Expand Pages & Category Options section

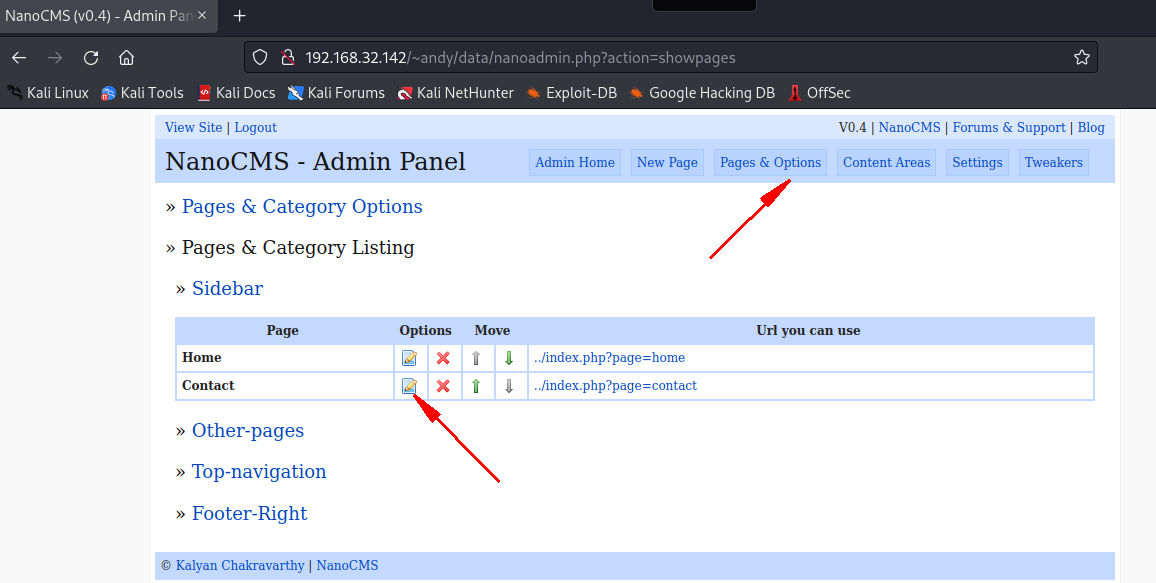click(x=302, y=206)
